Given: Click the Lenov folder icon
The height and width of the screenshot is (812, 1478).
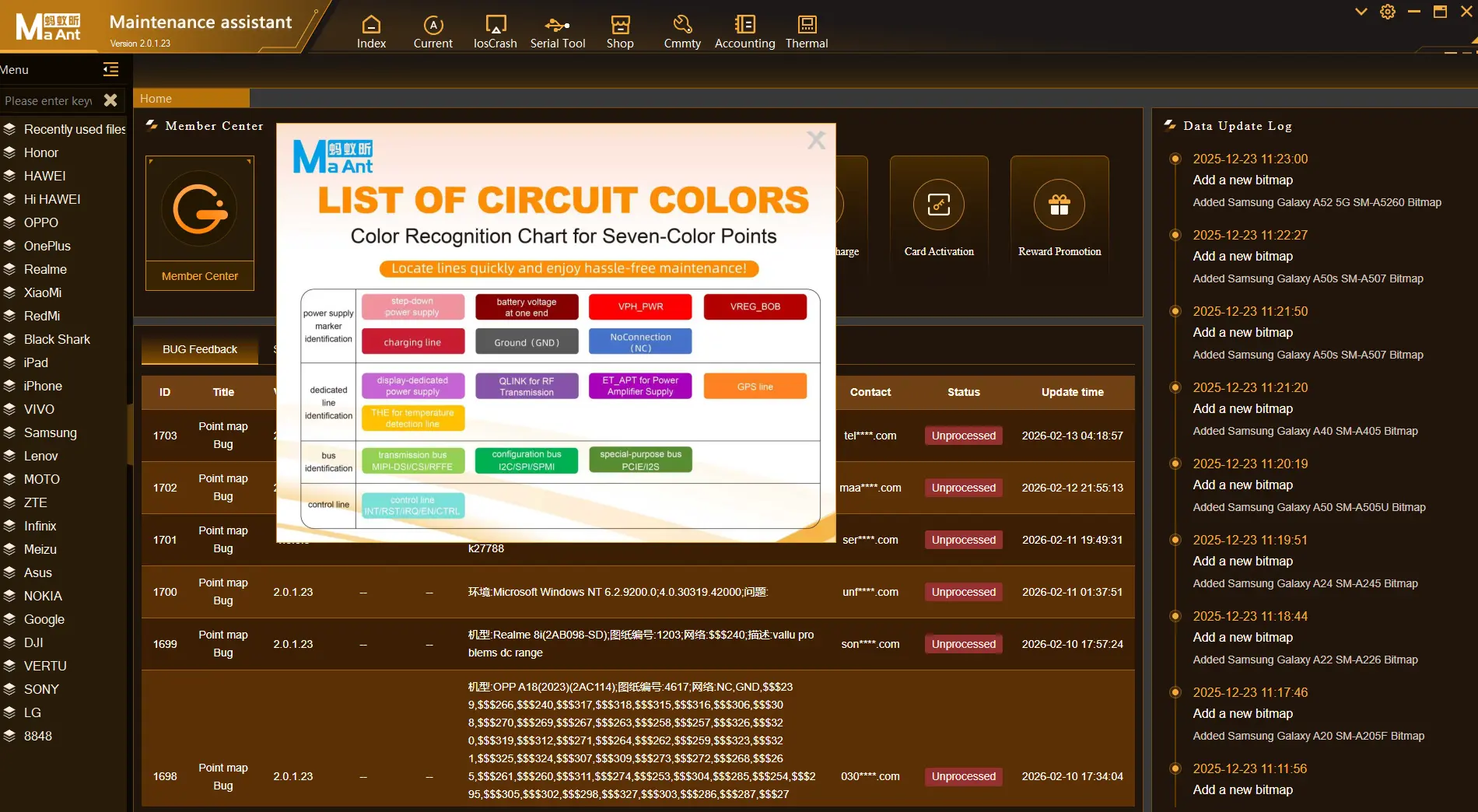Looking at the screenshot, I should [9, 456].
